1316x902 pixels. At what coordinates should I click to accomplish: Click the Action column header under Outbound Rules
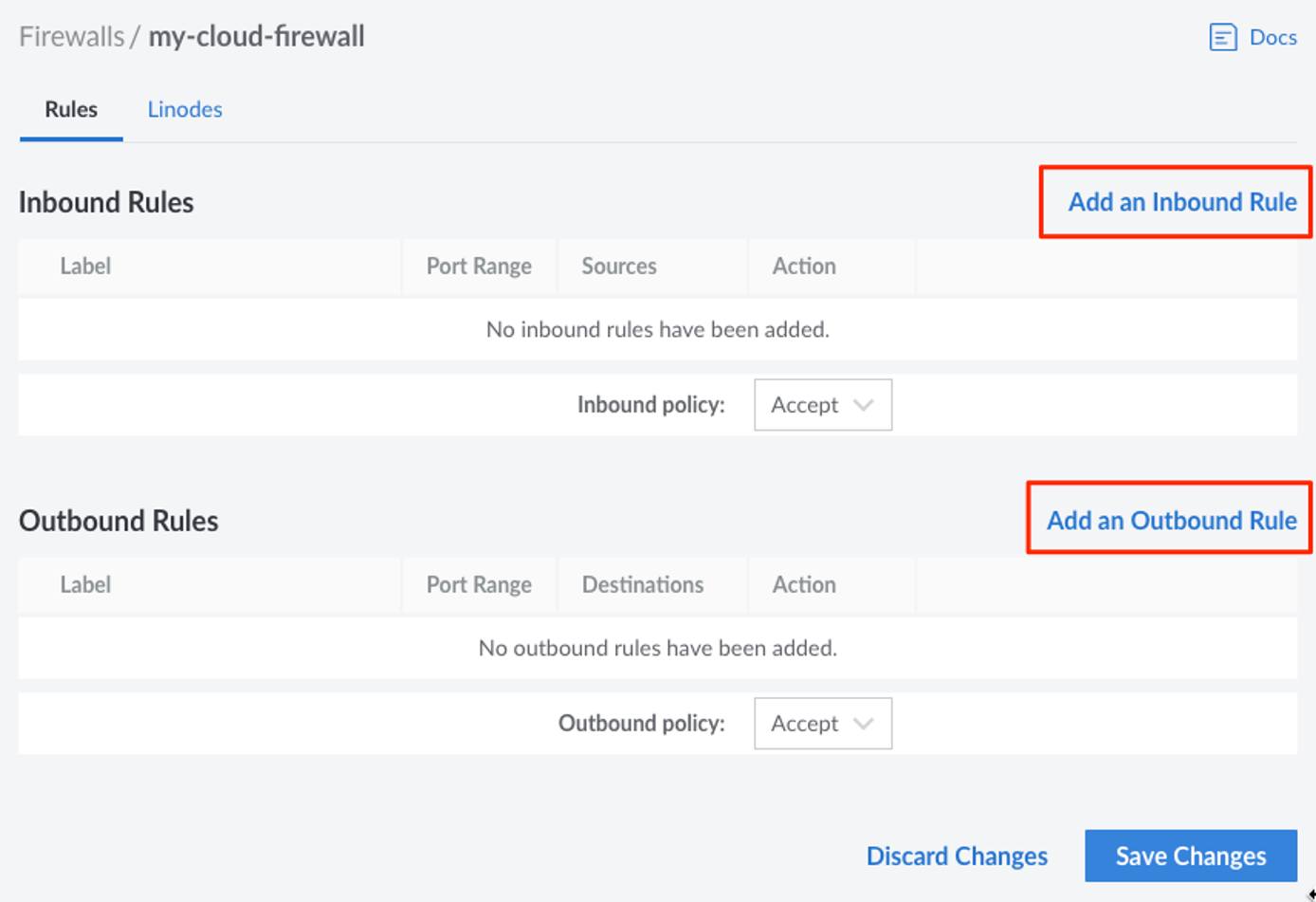point(804,584)
